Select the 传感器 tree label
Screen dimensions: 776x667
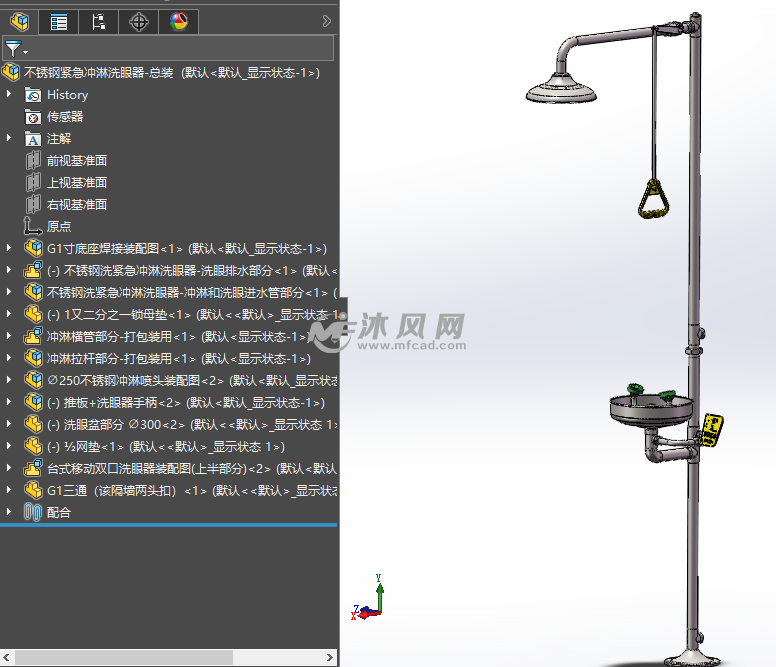point(65,117)
